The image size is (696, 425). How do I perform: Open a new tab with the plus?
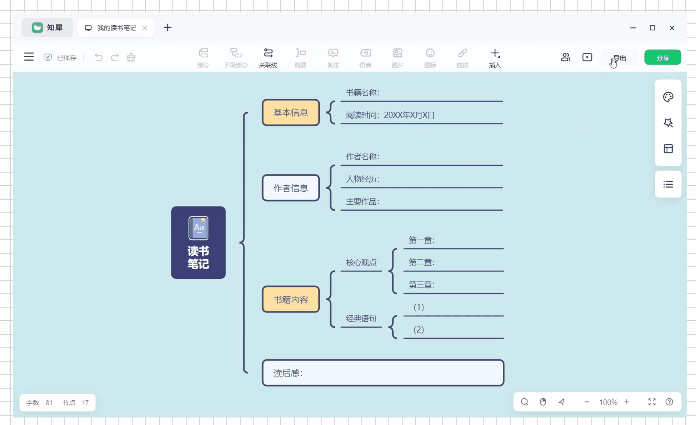click(167, 28)
